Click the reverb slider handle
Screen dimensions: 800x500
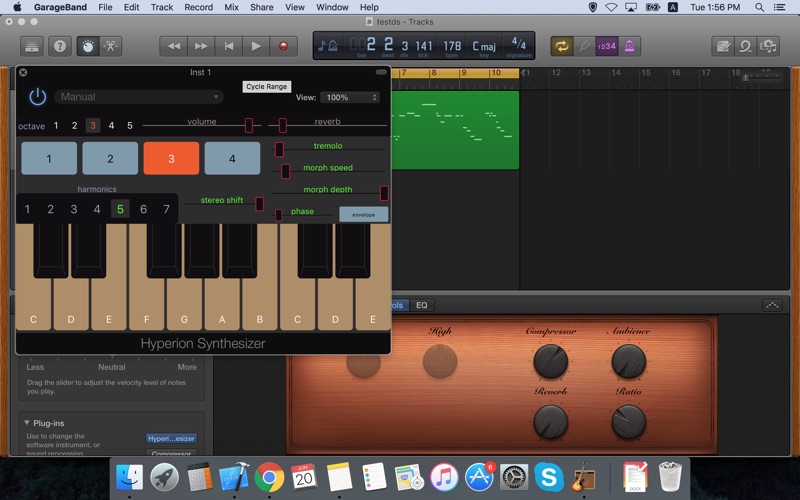tap(283, 125)
